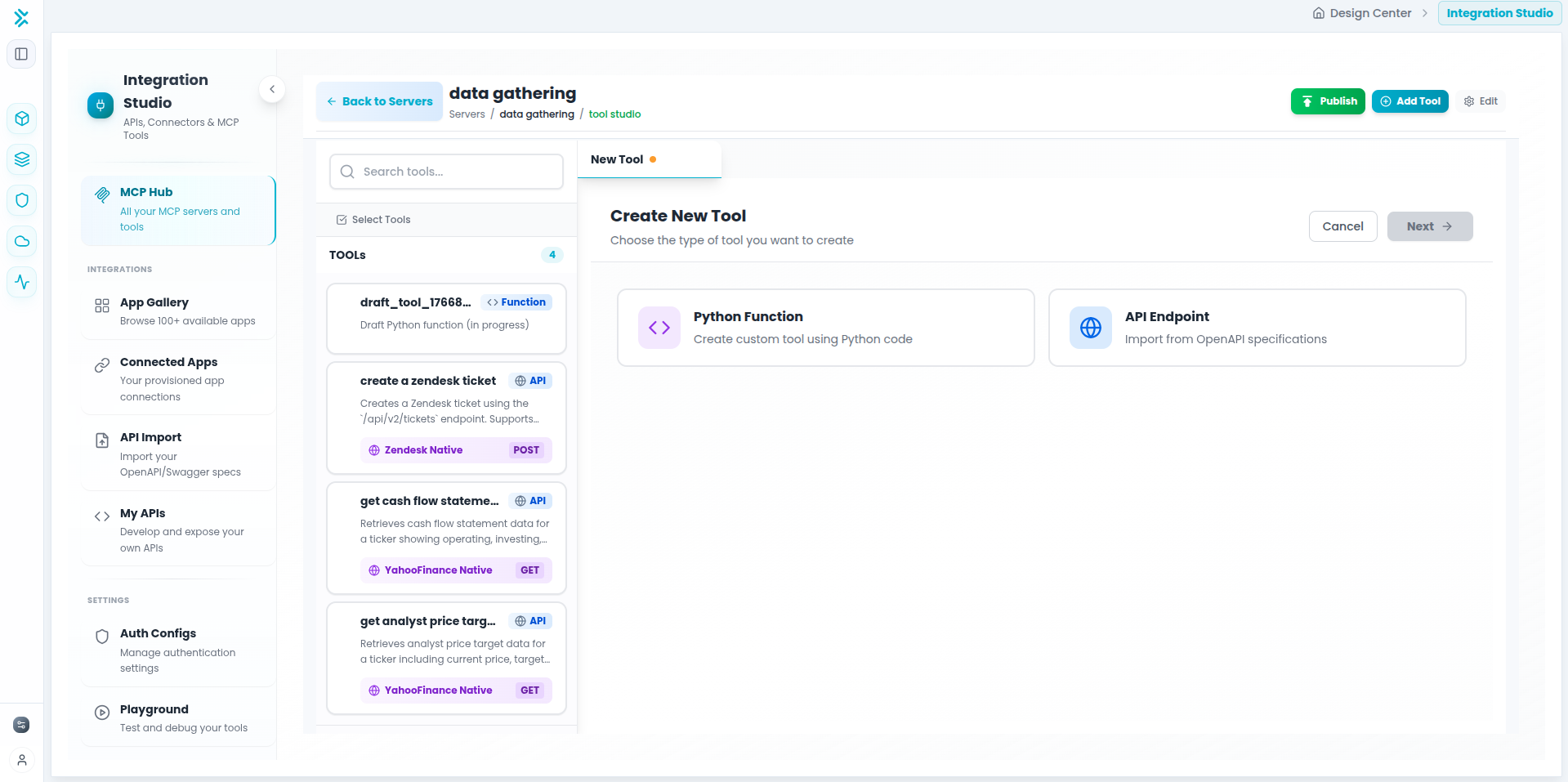Open the user profile icon at bottom
Viewport: 1568px width, 782px height.
point(22,760)
